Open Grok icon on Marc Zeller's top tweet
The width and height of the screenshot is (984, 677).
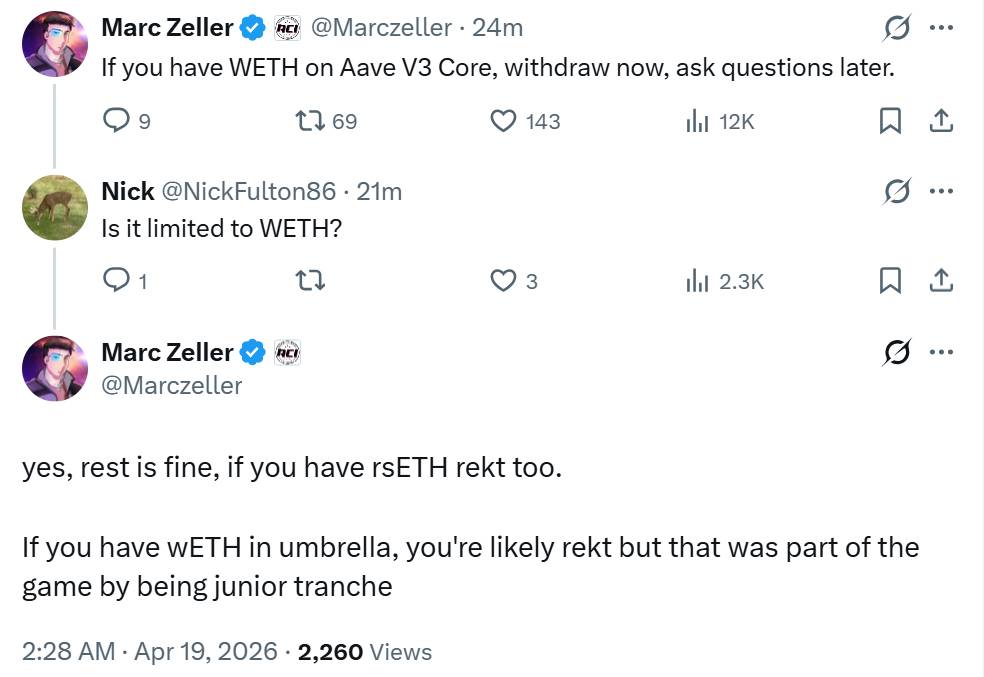coord(897,29)
